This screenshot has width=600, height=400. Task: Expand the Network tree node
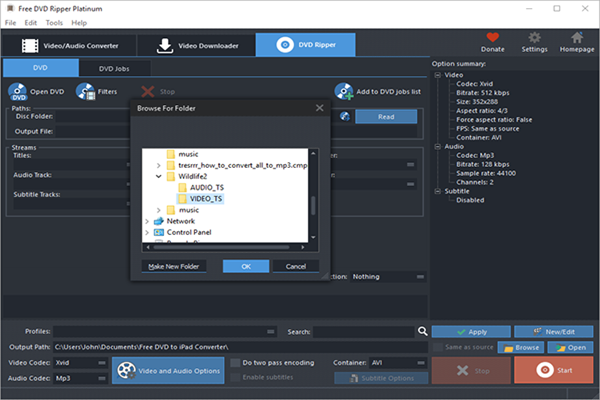coord(148,221)
